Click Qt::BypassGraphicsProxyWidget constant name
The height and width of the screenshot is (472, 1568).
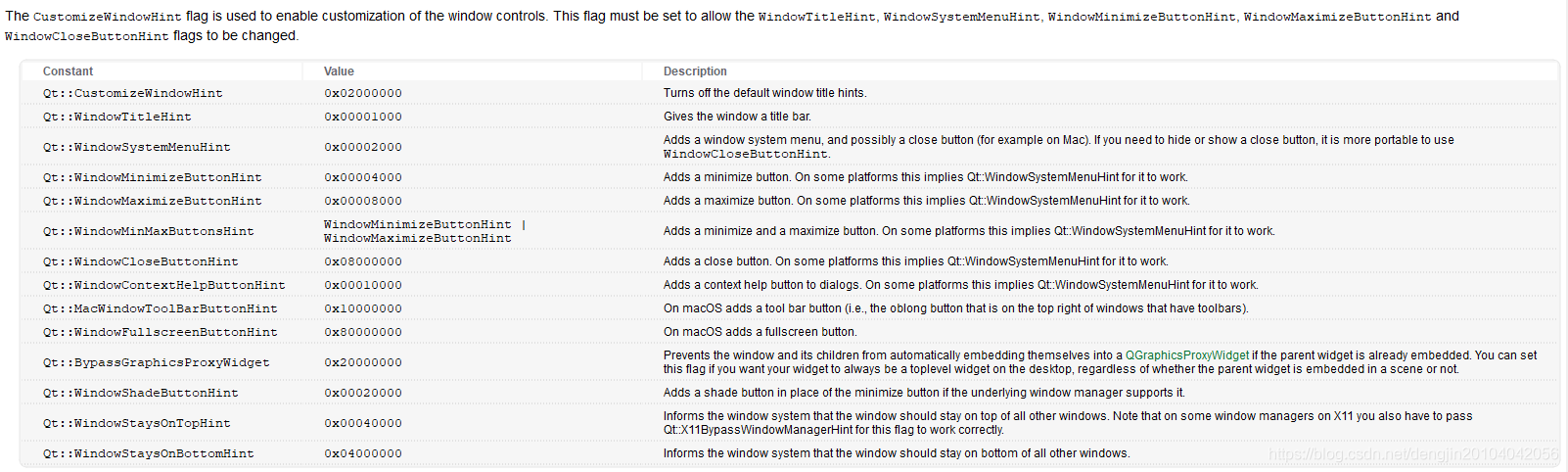tap(157, 362)
